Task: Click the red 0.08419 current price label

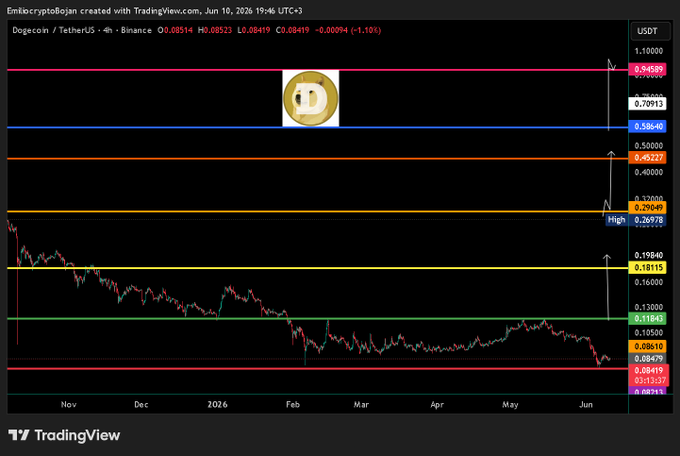Action: (648, 371)
